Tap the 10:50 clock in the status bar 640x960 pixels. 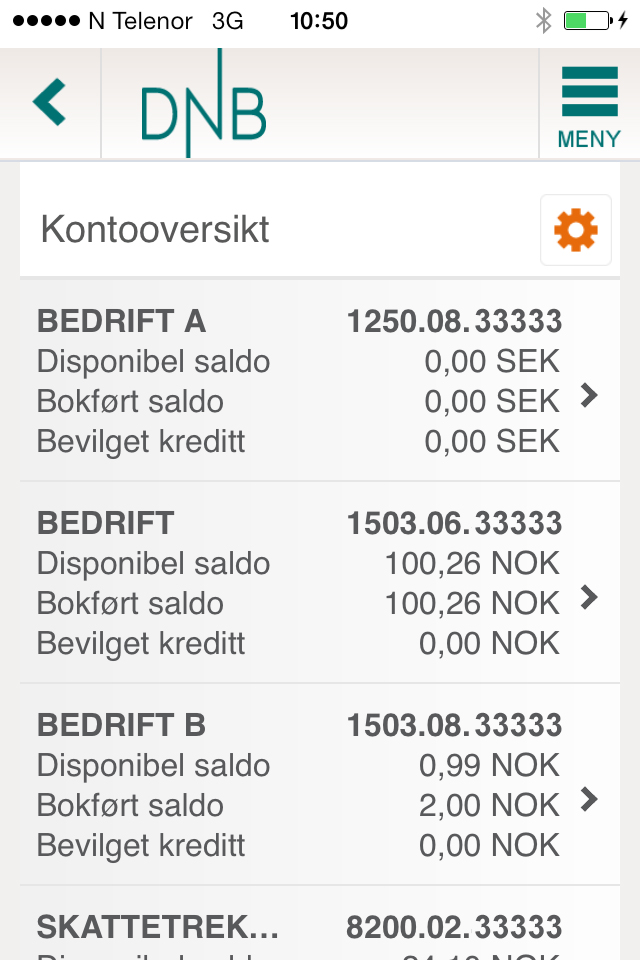click(318, 21)
